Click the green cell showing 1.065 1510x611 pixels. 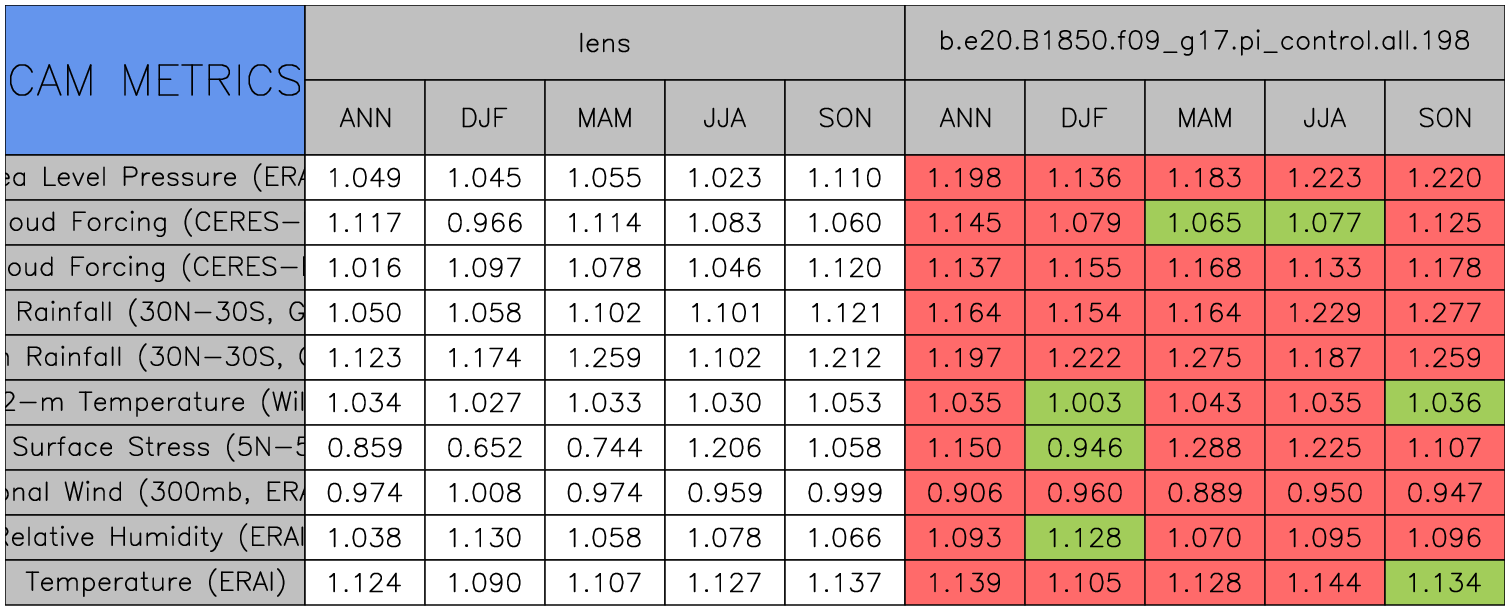1205,223
